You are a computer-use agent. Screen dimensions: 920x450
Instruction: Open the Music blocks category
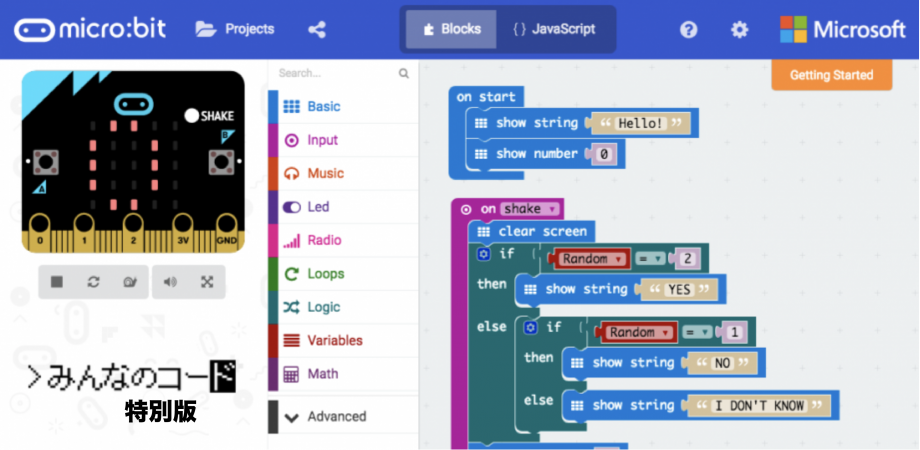click(x=343, y=174)
